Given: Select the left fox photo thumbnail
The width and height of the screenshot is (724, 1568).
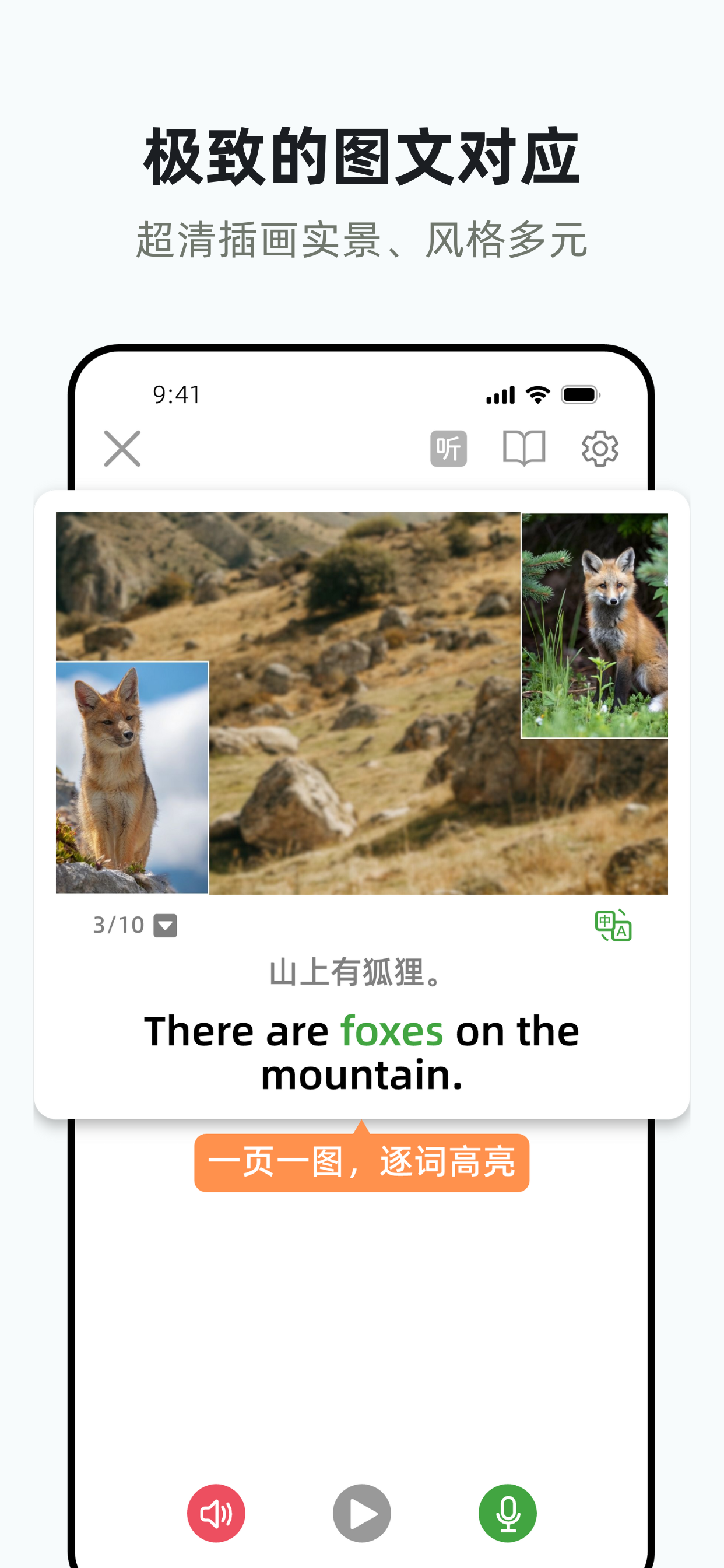Looking at the screenshot, I should (132, 778).
